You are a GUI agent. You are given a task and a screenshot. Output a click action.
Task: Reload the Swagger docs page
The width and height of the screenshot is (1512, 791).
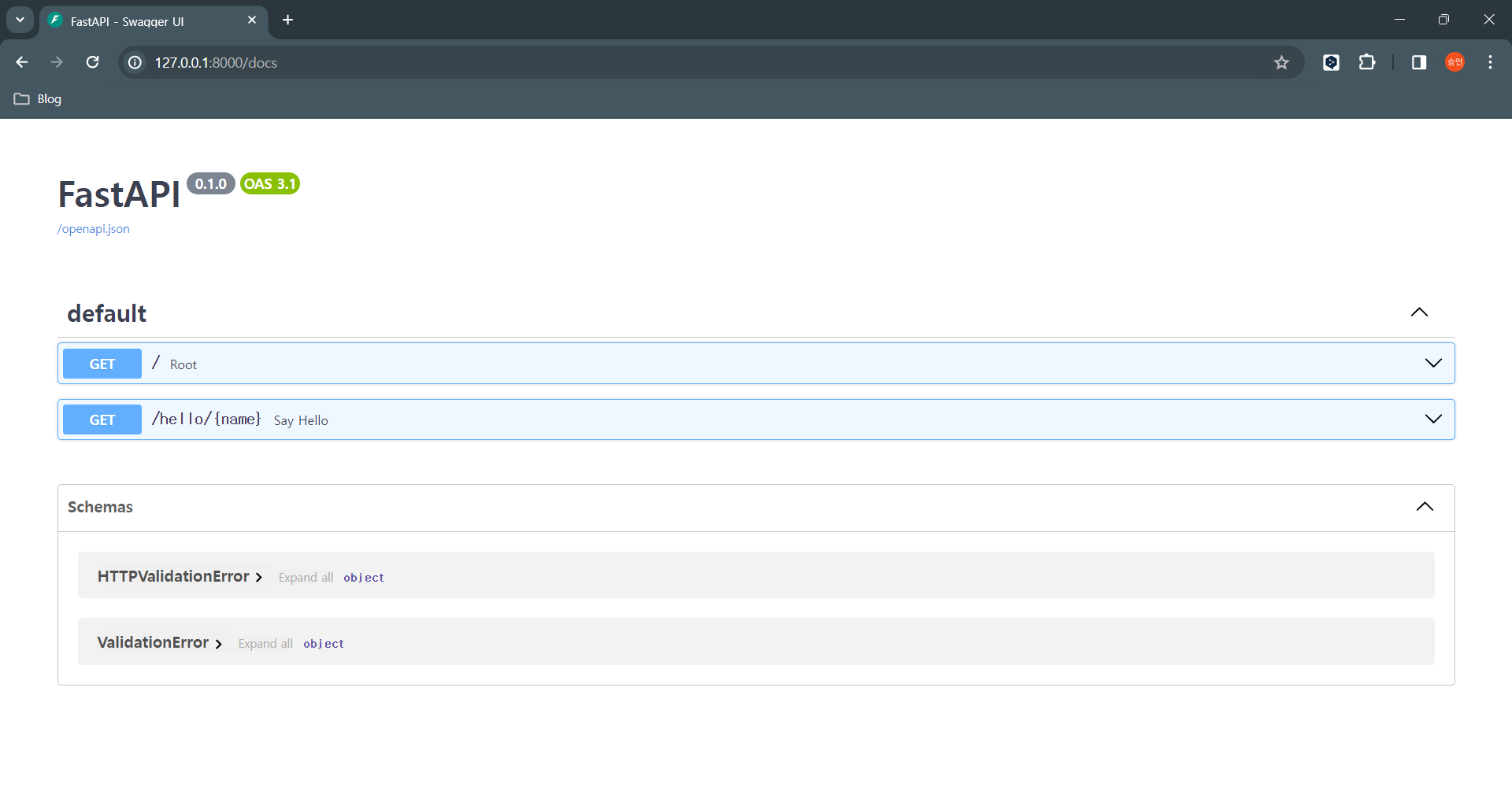click(92, 62)
